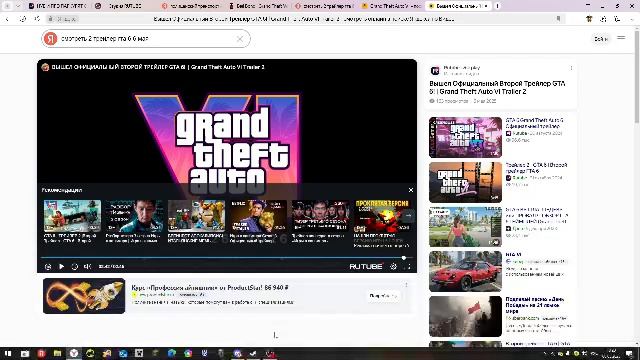Switch to fourth browser tab

tap(258, 6)
